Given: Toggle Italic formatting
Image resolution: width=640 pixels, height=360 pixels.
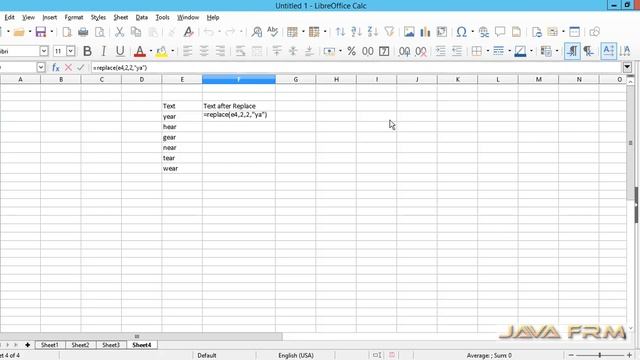Looking at the screenshot, I should pos(104,51).
